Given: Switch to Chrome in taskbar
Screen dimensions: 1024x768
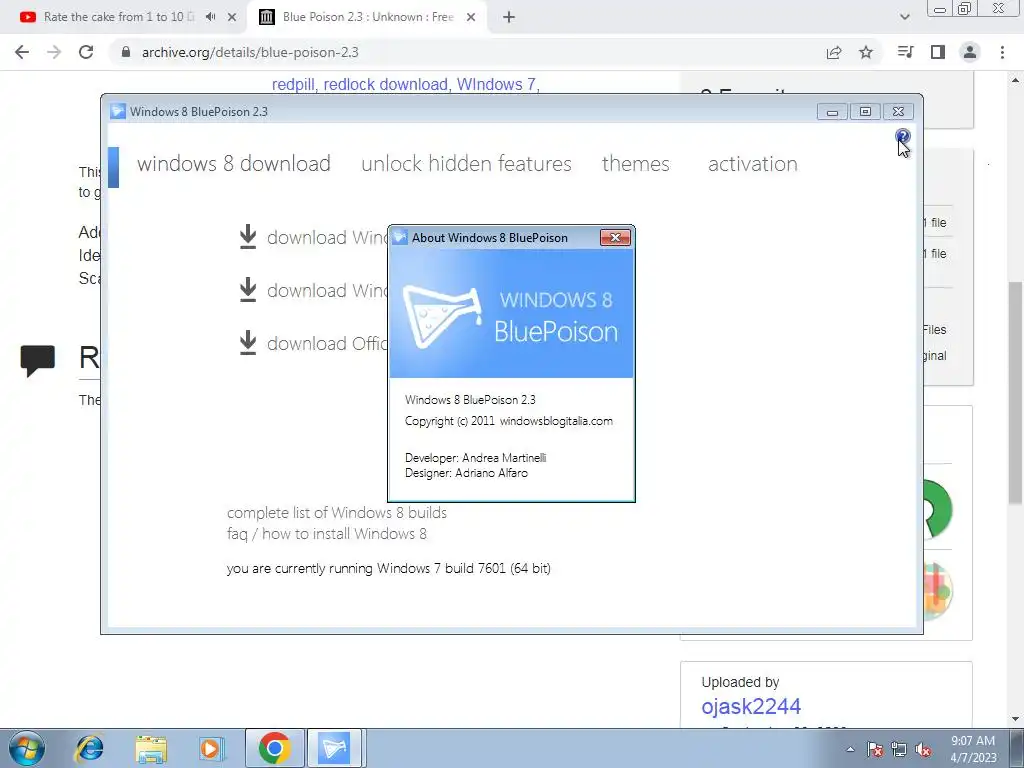Looking at the screenshot, I should (x=274, y=748).
